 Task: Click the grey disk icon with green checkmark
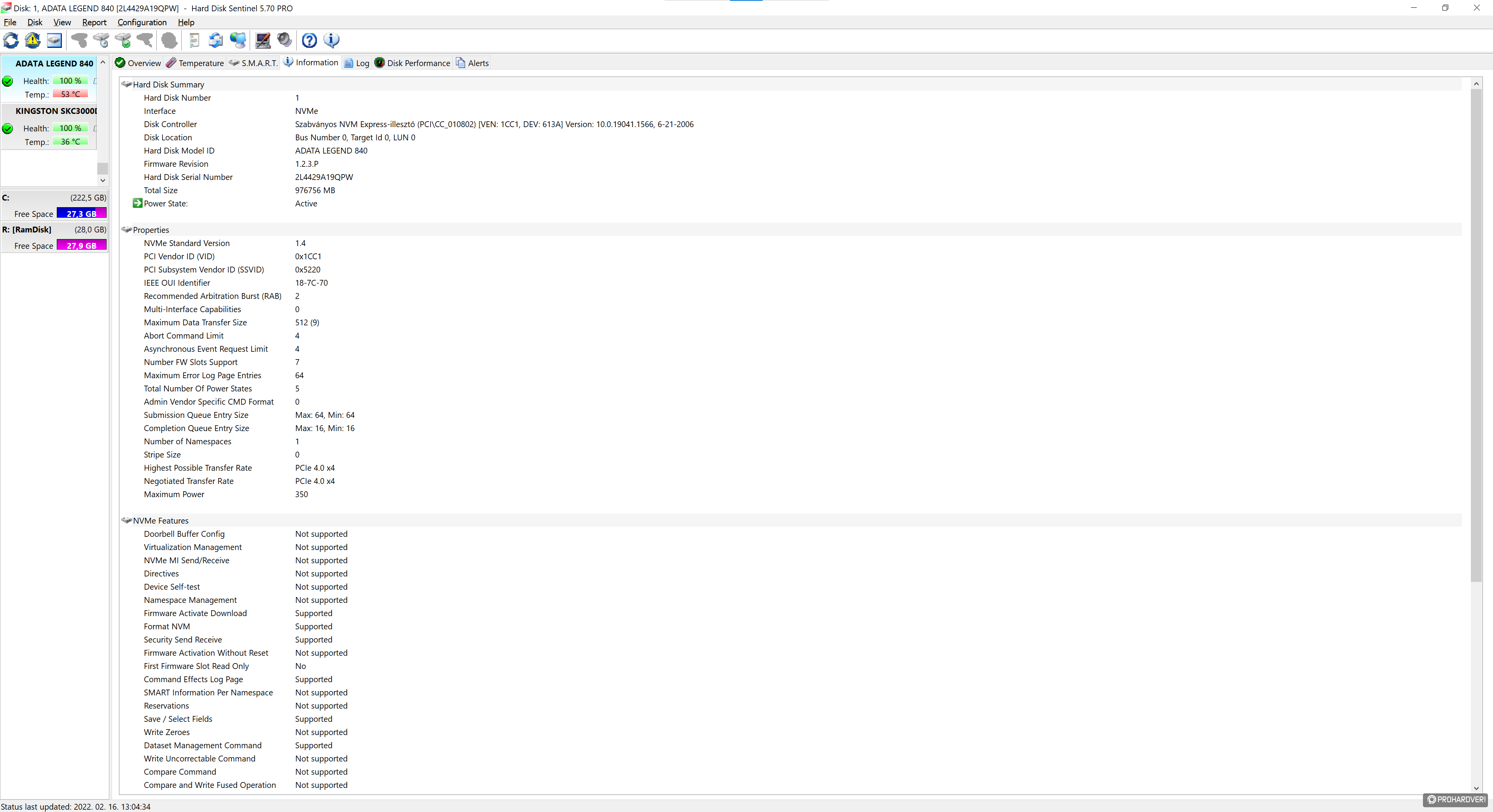123,40
